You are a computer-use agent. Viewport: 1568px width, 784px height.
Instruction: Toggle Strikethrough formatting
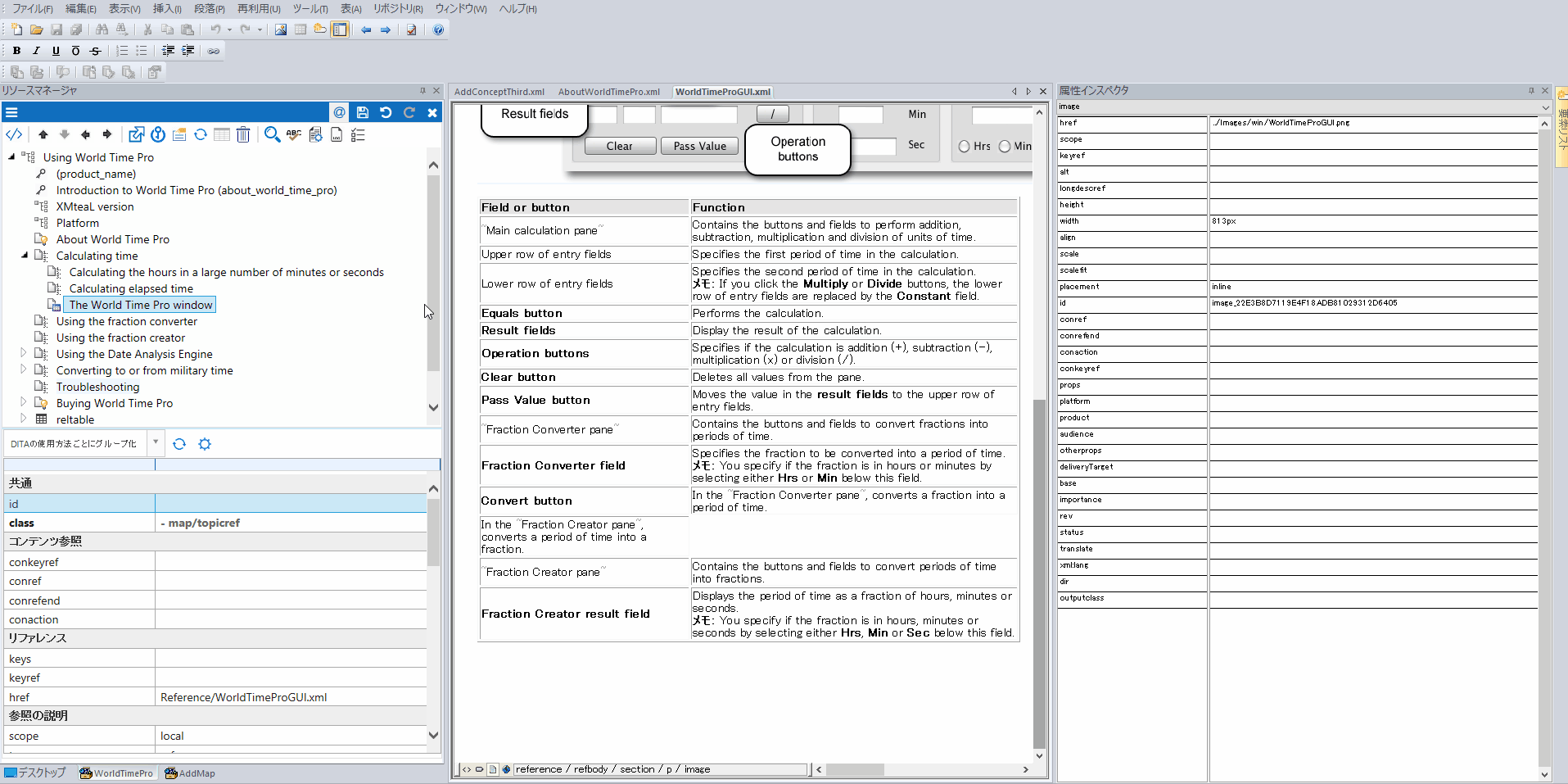coord(95,51)
